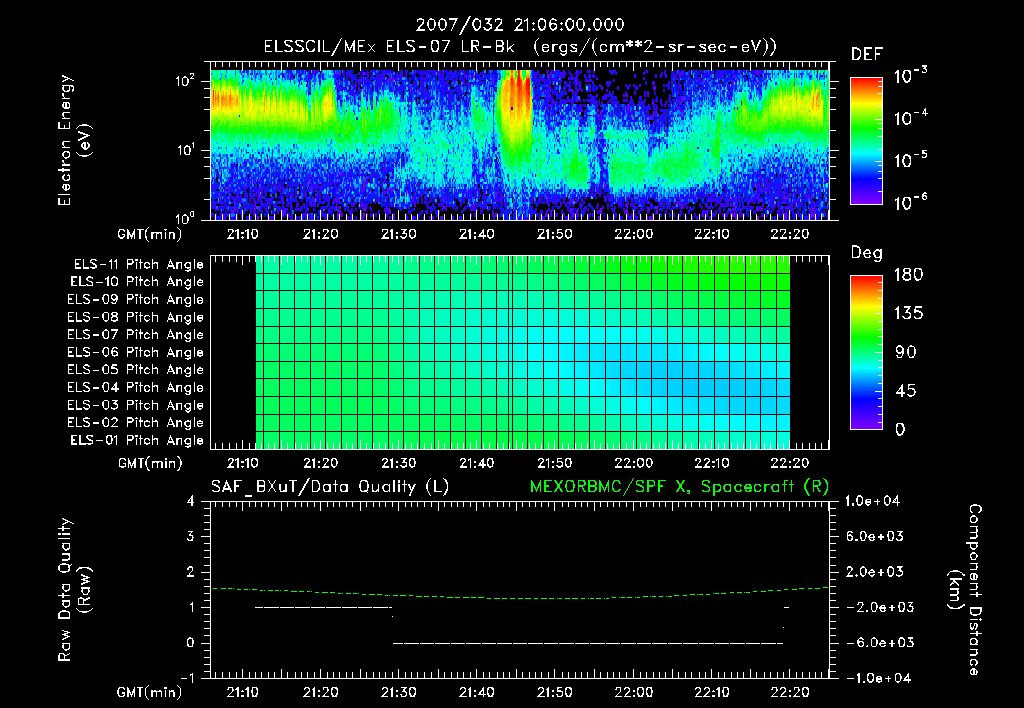Click the timestamp title 2007/032 21:06:00.000
This screenshot has height=708, width=1024.
pyautogui.click(x=520, y=25)
